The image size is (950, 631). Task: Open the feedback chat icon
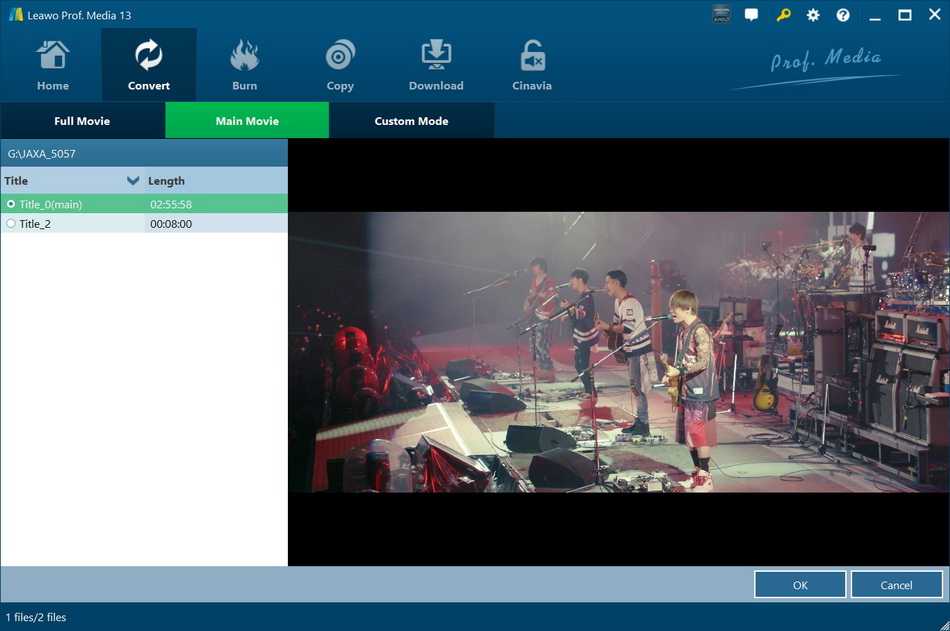(x=751, y=15)
